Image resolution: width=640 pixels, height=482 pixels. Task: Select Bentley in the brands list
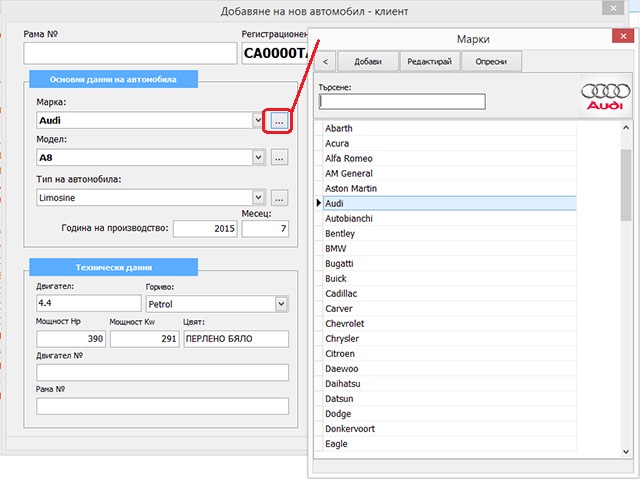450,233
